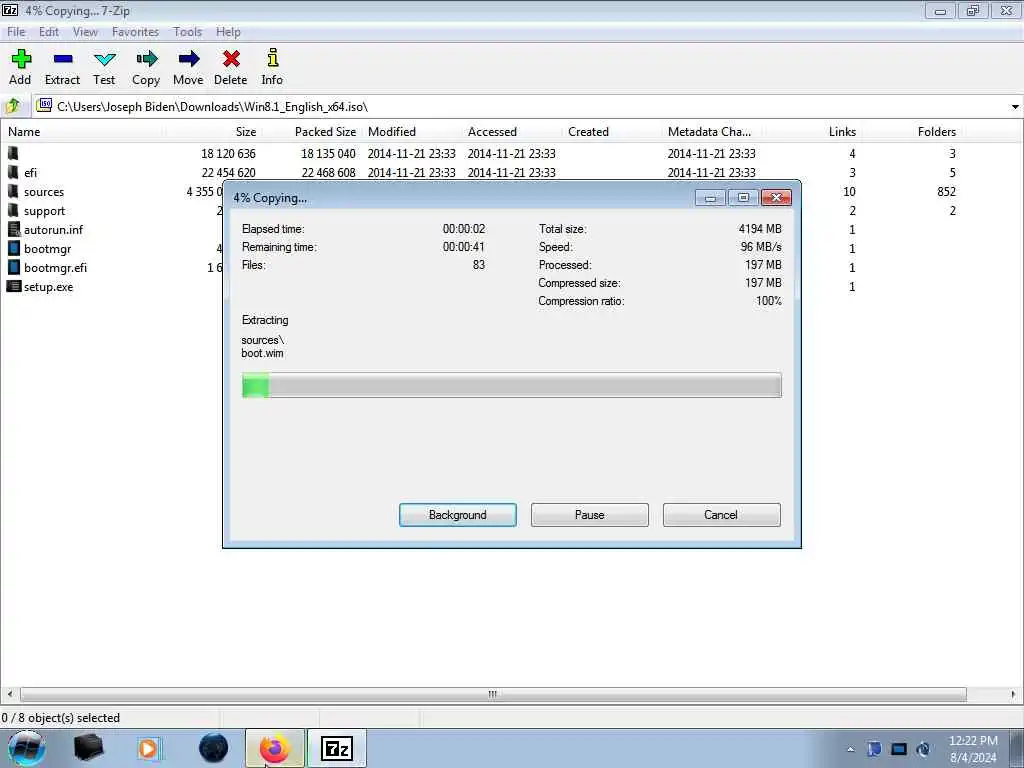
Task: Open Firefox from the taskbar
Action: (275, 748)
